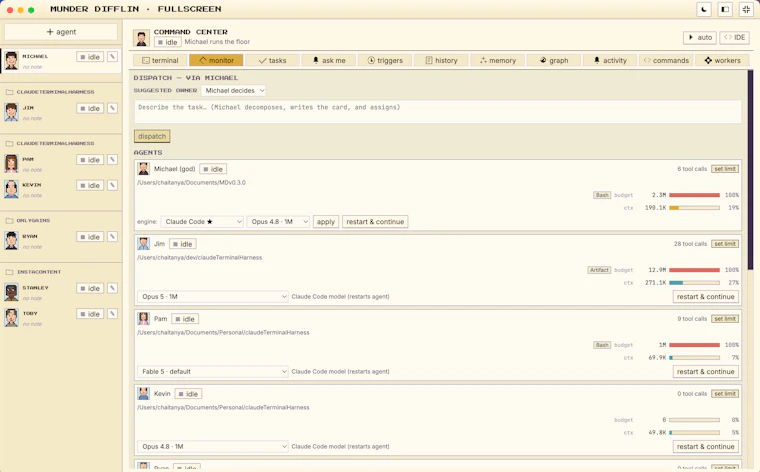
Task: Open Michael's Claude Code engine dropdown
Action: tap(202, 221)
